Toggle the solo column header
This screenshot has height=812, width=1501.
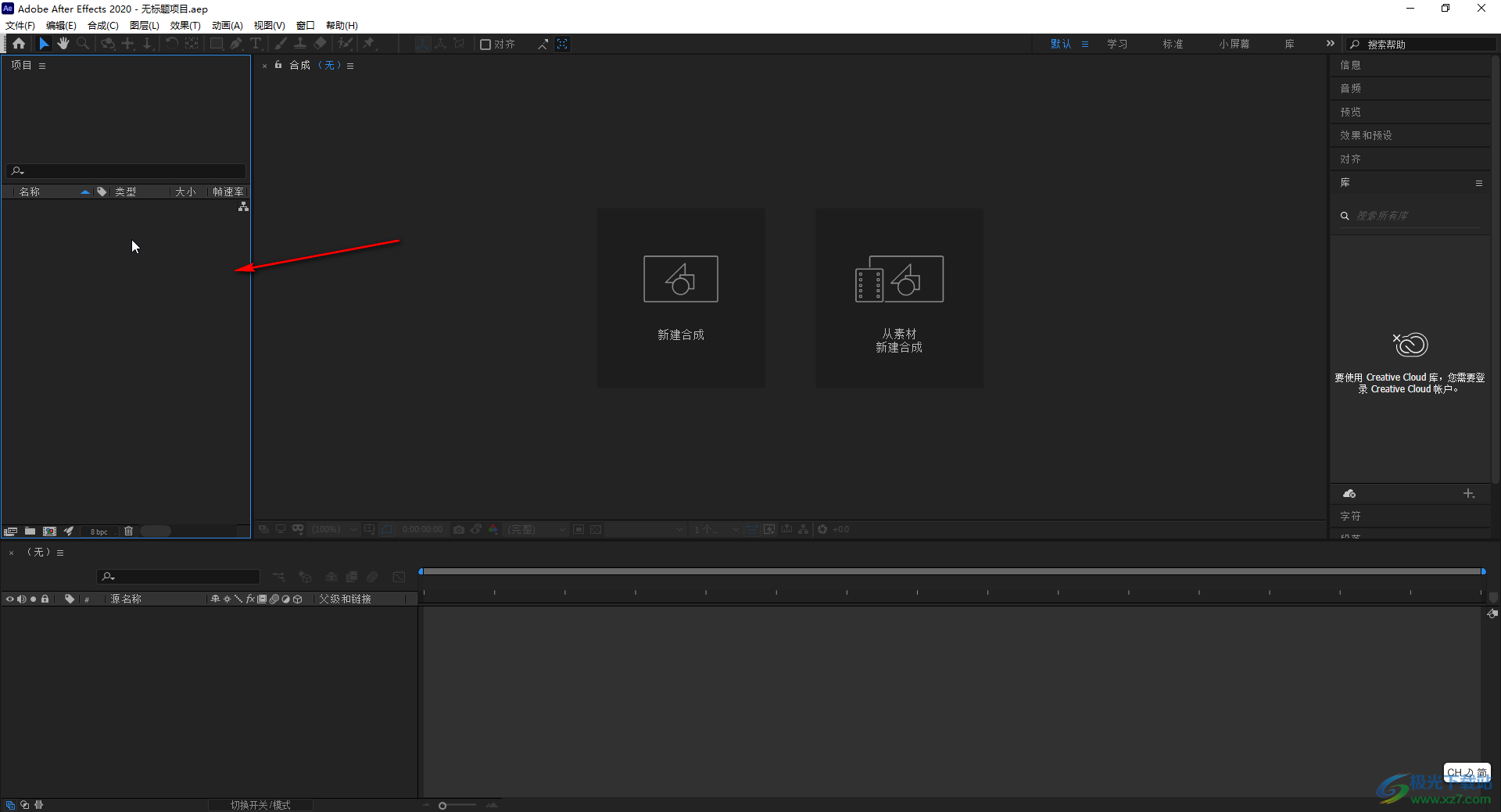pyautogui.click(x=34, y=599)
